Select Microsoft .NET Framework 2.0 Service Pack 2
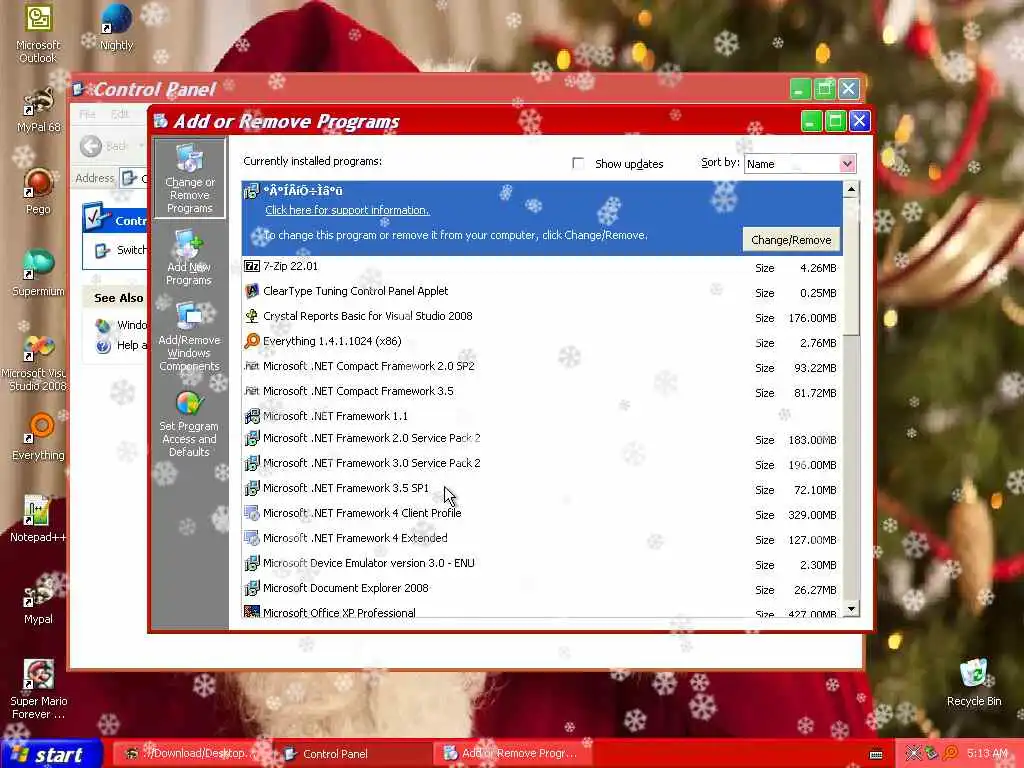Screen dimensions: 1024x768 [542, 438]
